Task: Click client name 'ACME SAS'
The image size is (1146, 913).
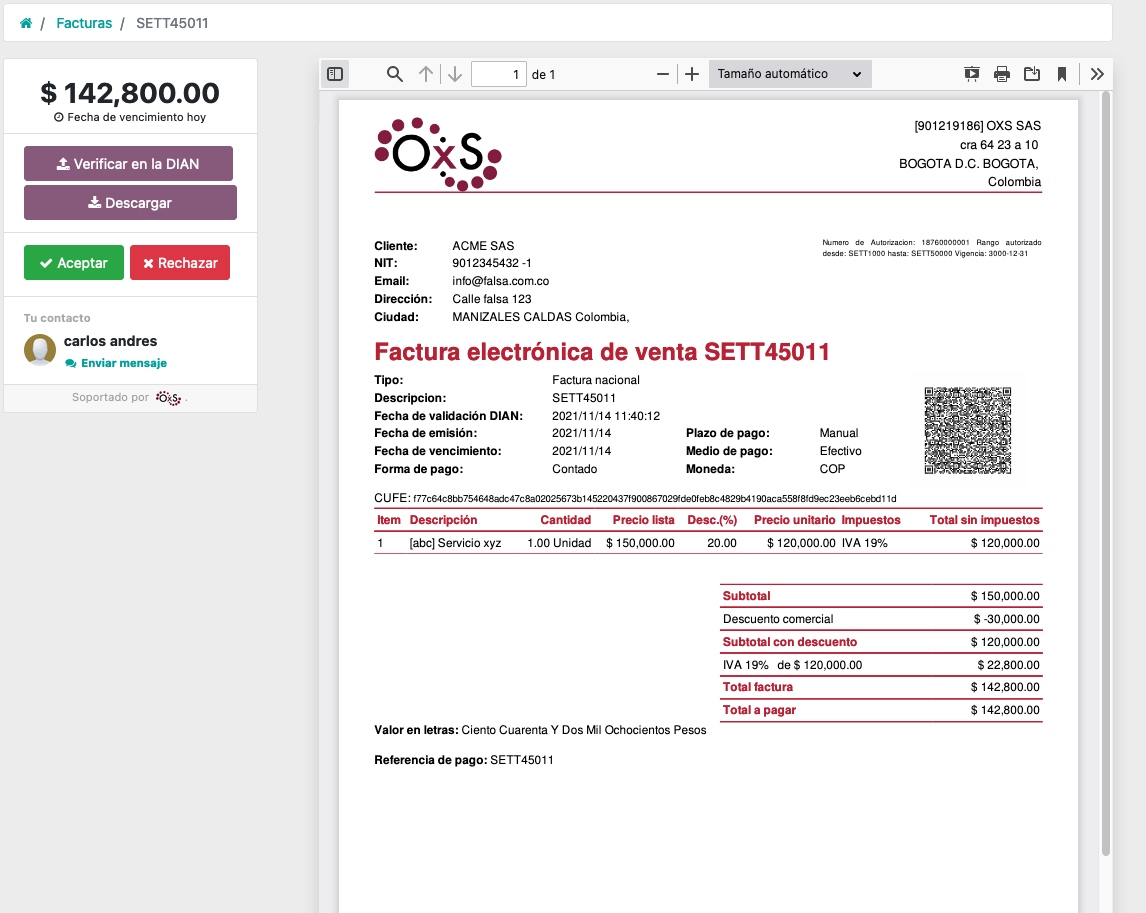Action: tap(483, 246)
